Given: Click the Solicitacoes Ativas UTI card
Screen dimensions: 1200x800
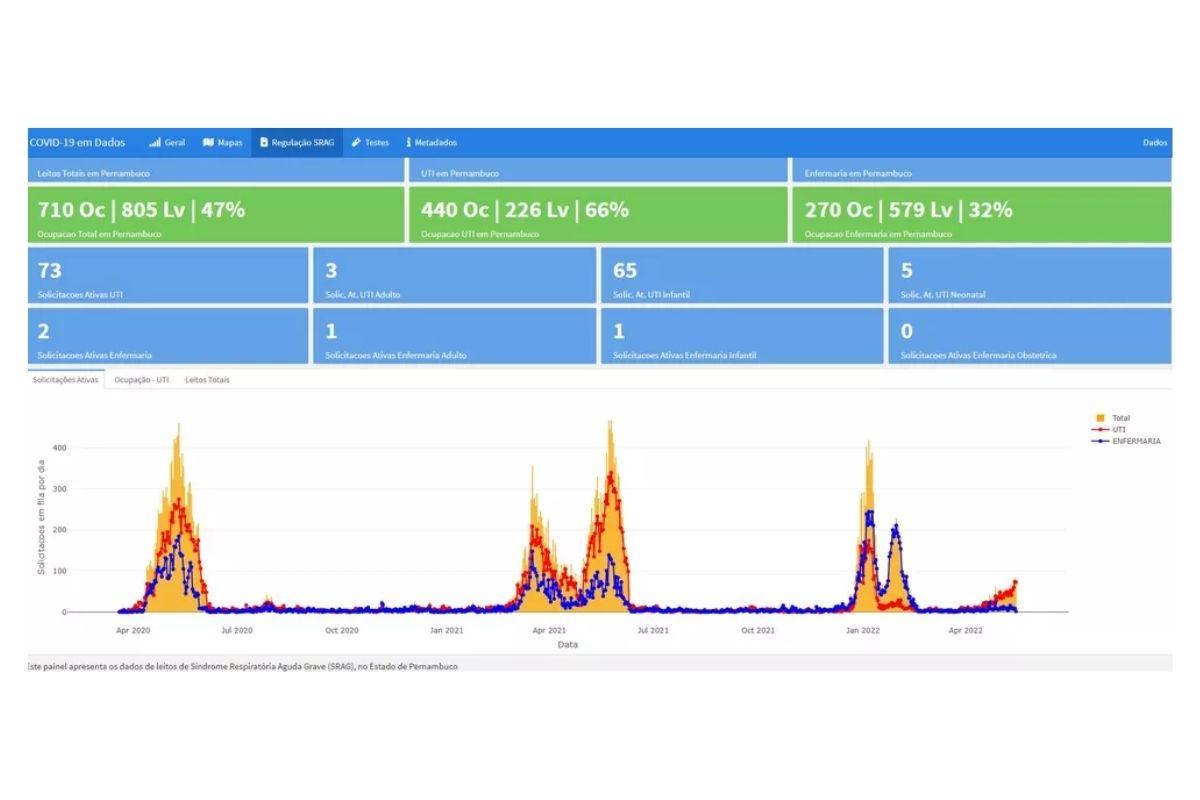Looking at the screenshot, I should pyautogui.click(x=167, y=276).
